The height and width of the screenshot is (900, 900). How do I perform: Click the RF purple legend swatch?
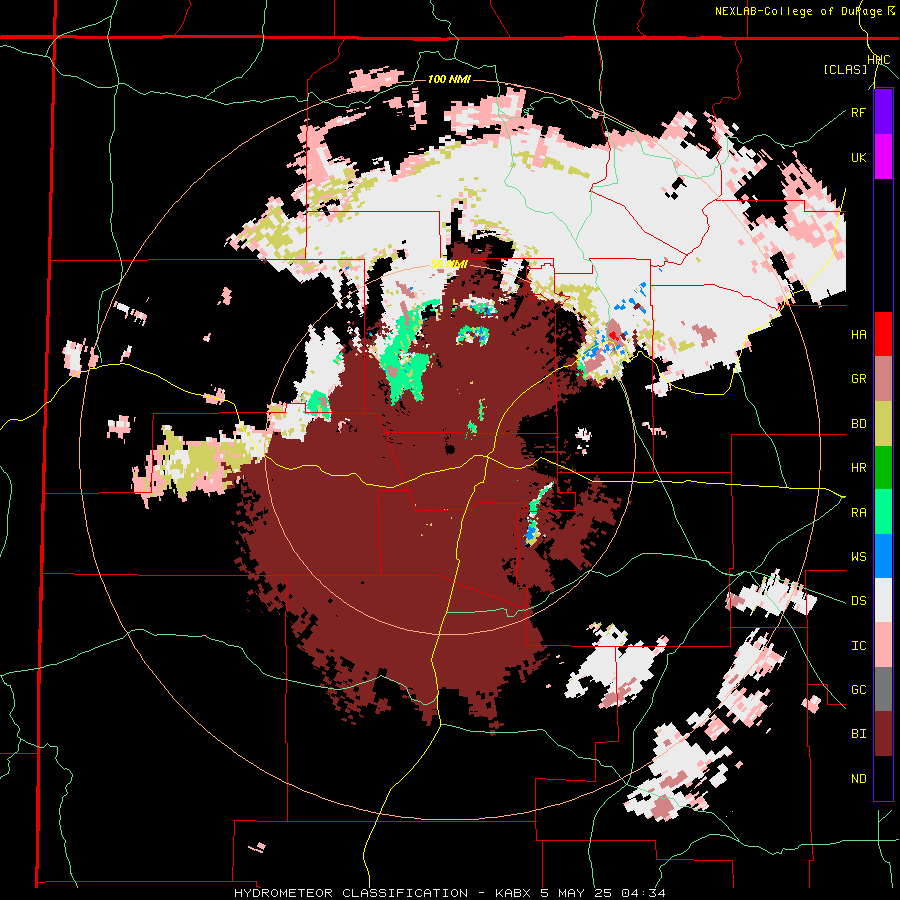(883, 112)
